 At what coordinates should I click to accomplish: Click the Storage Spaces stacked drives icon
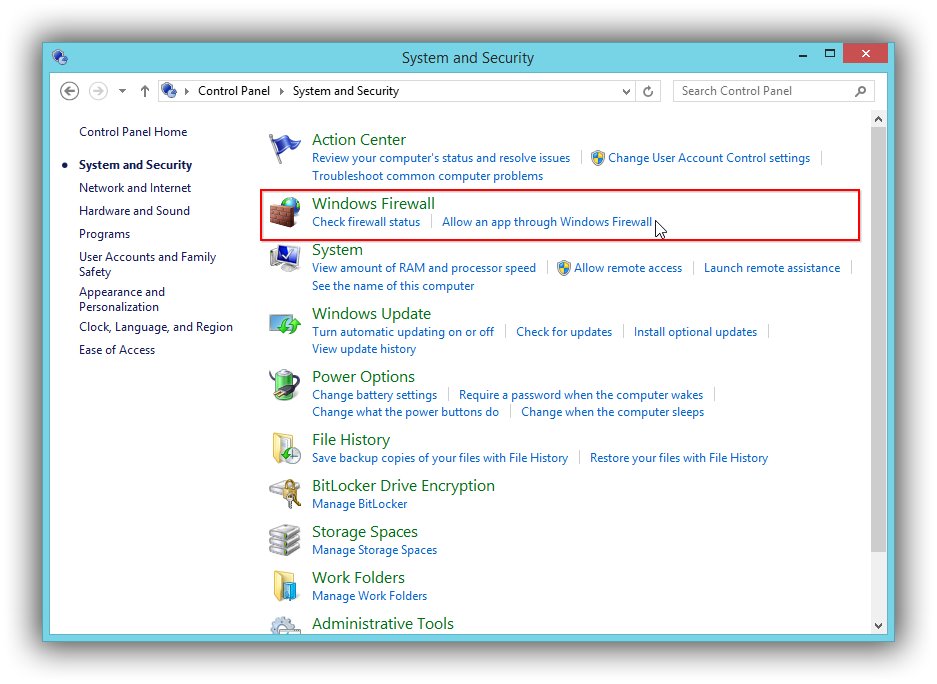pos(284,540)
